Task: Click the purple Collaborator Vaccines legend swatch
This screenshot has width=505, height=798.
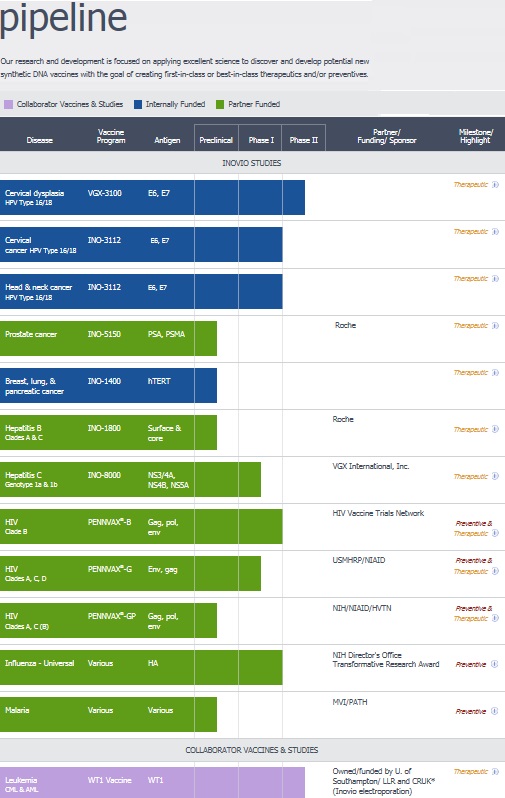Action: [x=8, y=104]
